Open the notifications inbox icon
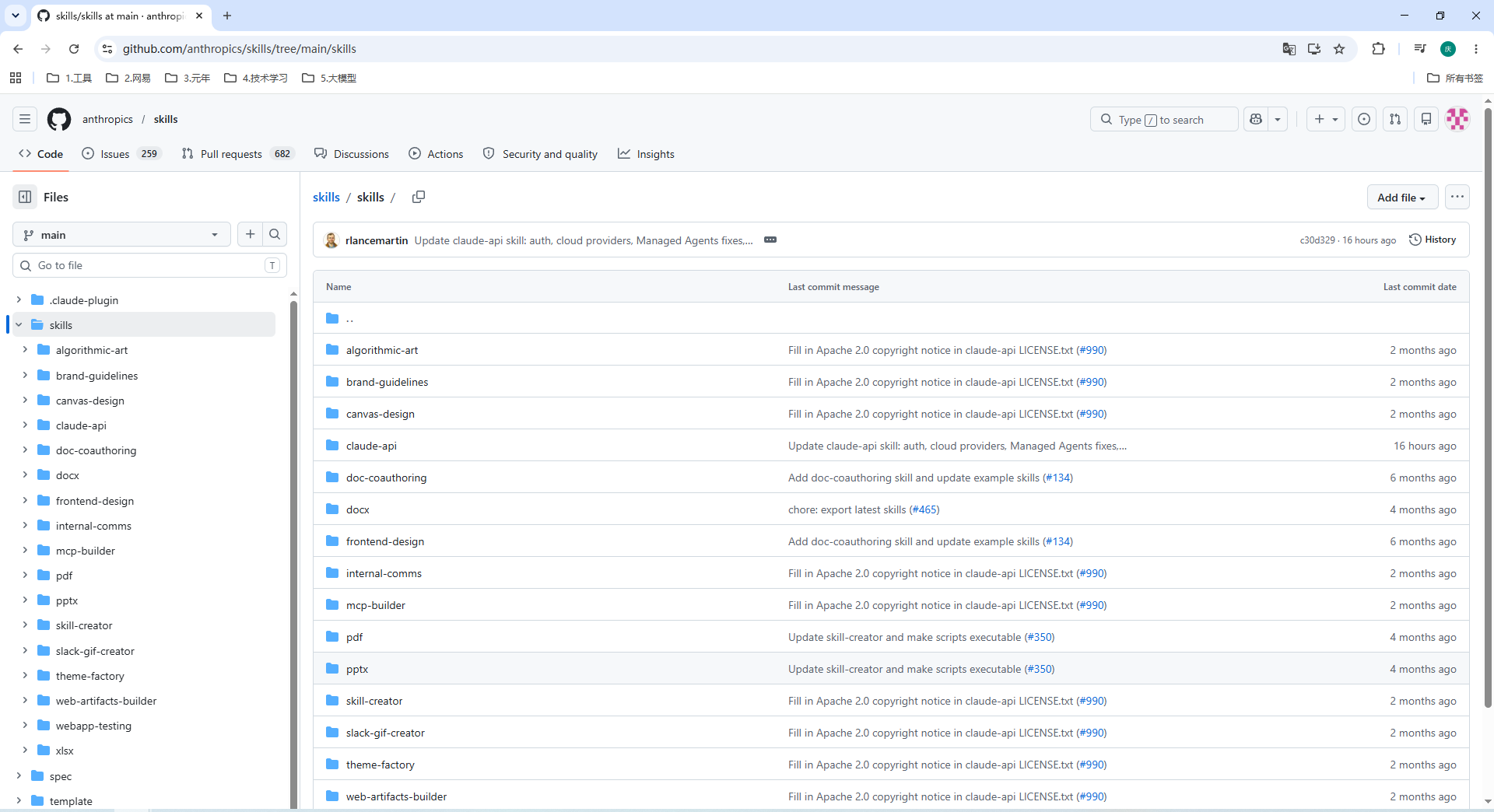1494x812 pixels. tap(1426, 119)
